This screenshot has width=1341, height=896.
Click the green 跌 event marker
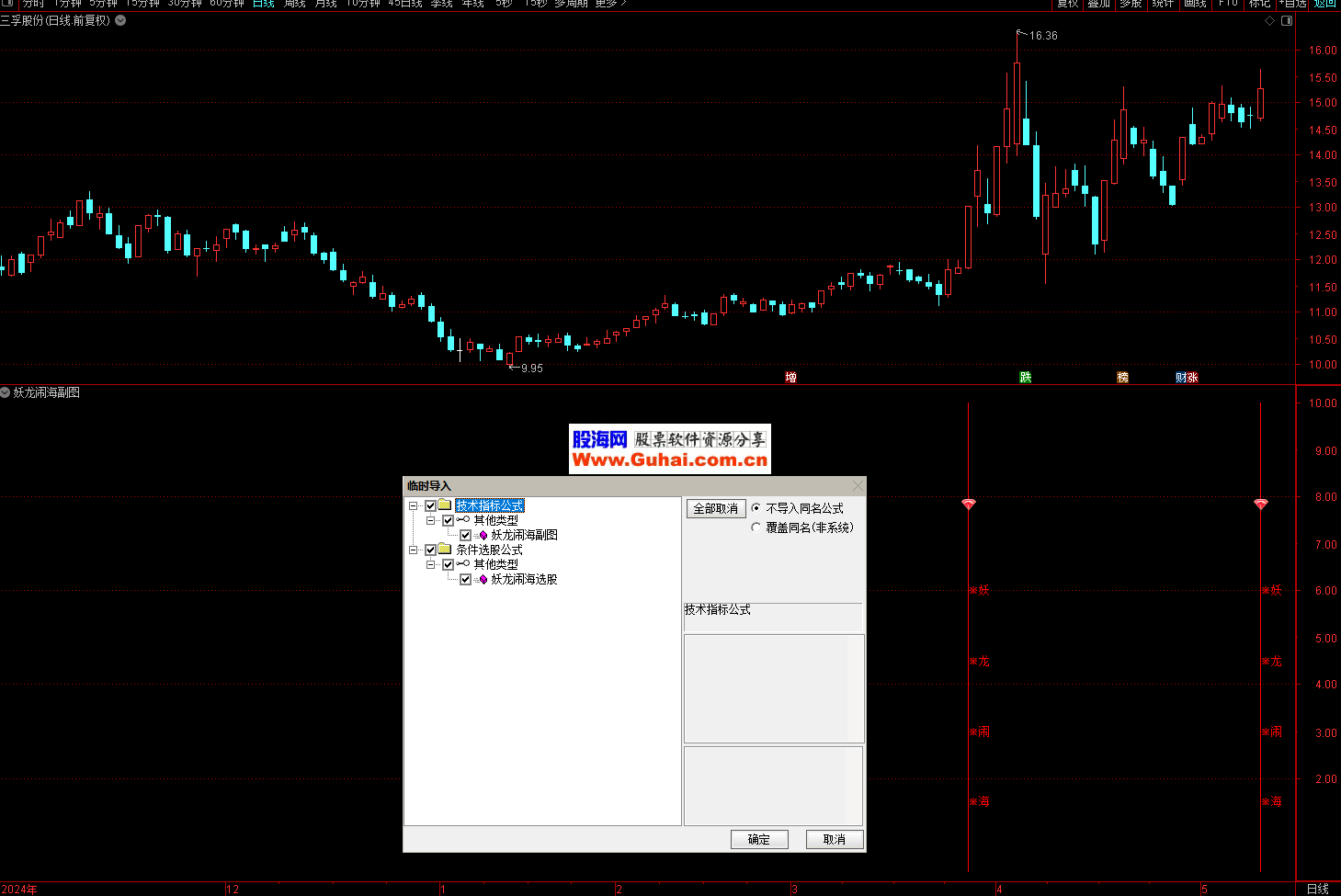[x=1026, y=377]
